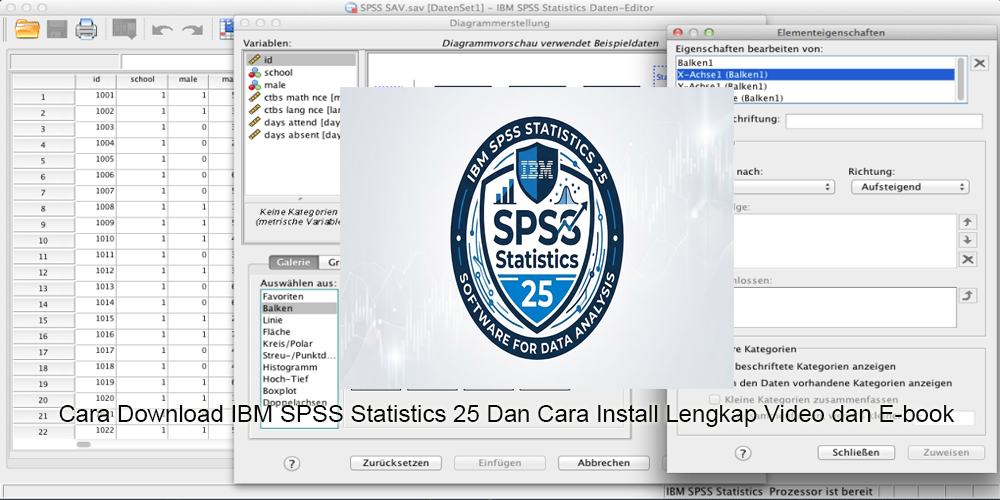1000x500 pixels.
Task: Select row header 12 in the data grid
Action: coord(43,272)
